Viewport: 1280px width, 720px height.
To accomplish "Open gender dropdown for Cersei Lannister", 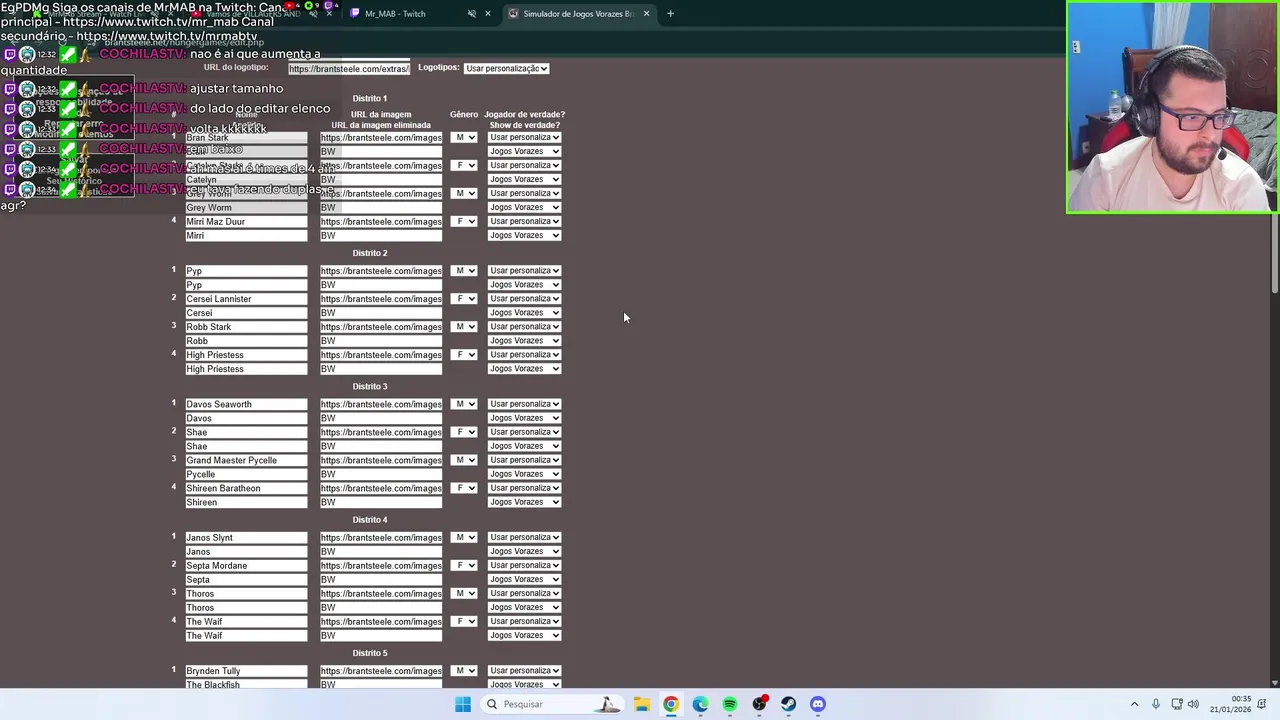I will tap(464, 299).
